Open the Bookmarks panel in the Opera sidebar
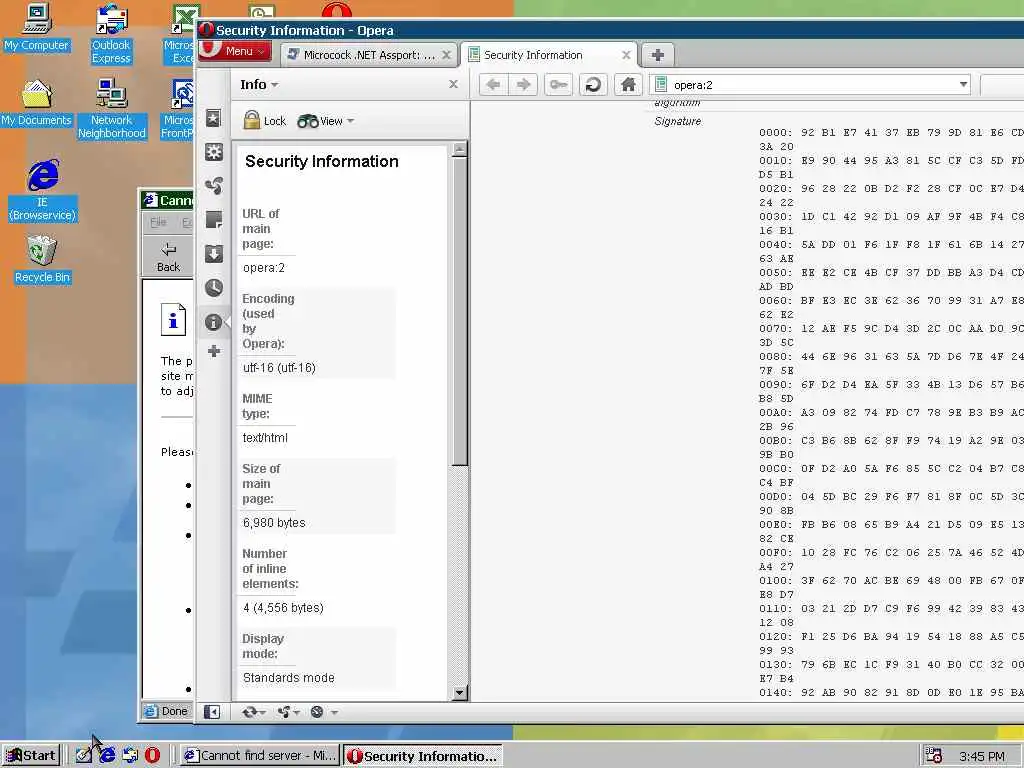This screenshot has height=768, width=1024. click(x=214, y=118)
